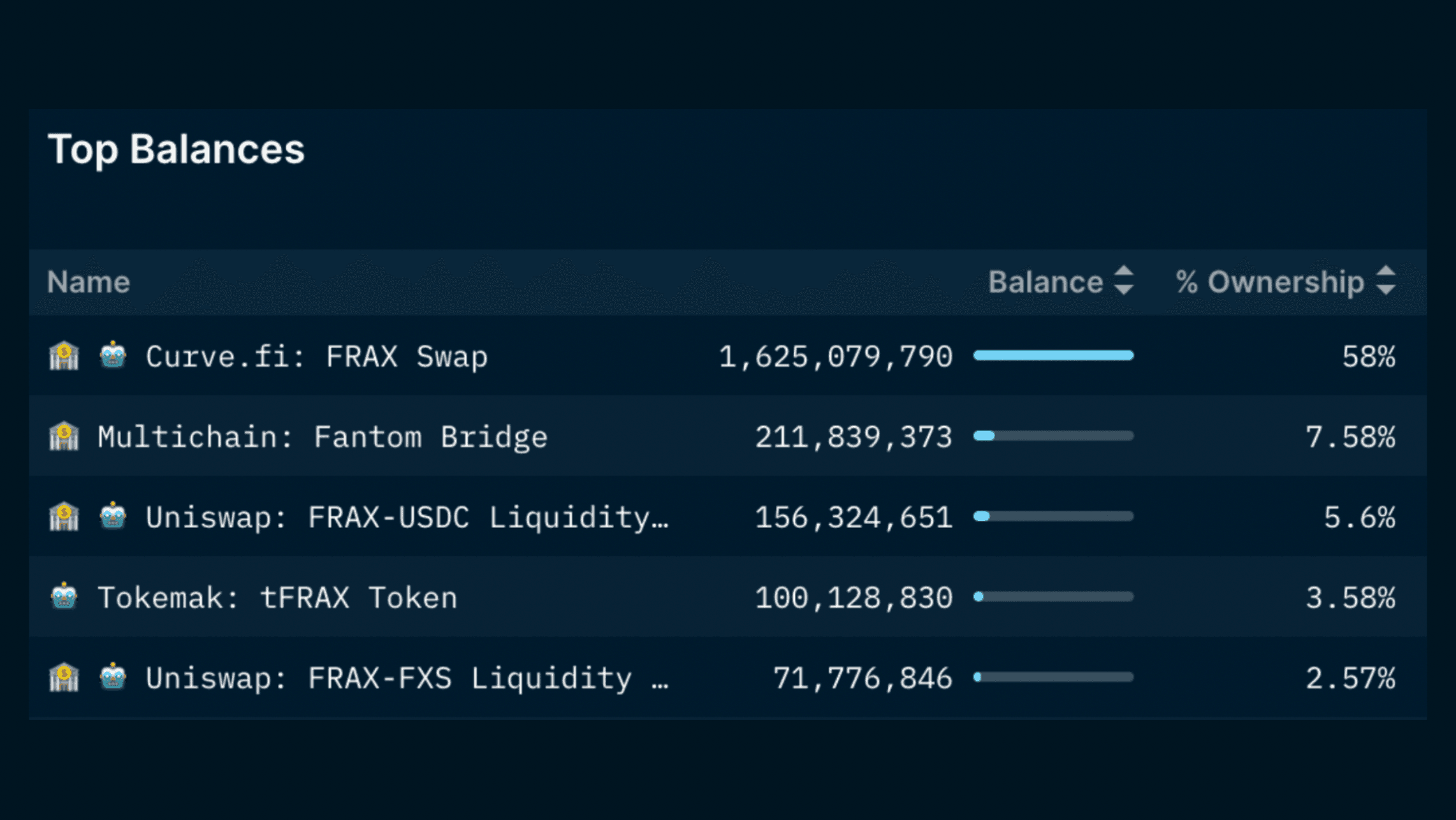Click the 5.6% ownership value

tap(1360, 517)
